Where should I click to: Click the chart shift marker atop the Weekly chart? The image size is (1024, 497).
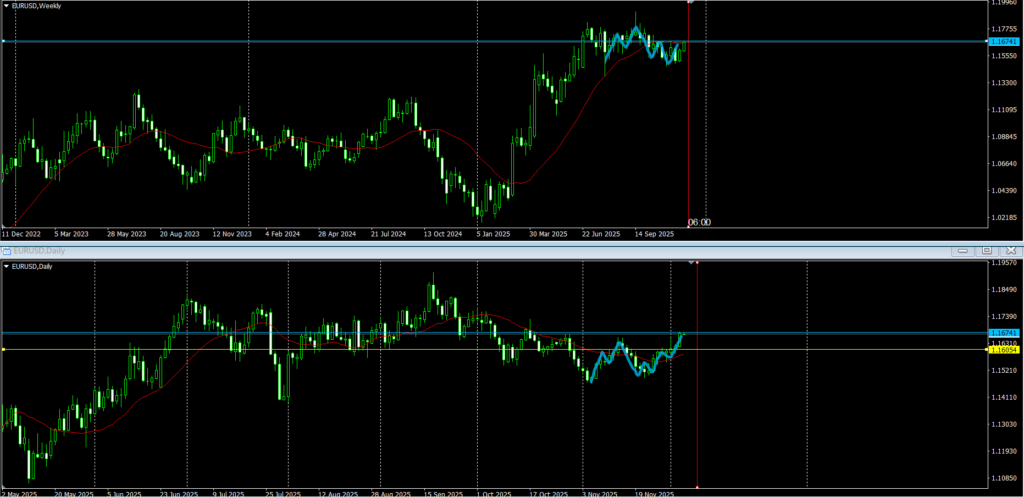[690, 3]
